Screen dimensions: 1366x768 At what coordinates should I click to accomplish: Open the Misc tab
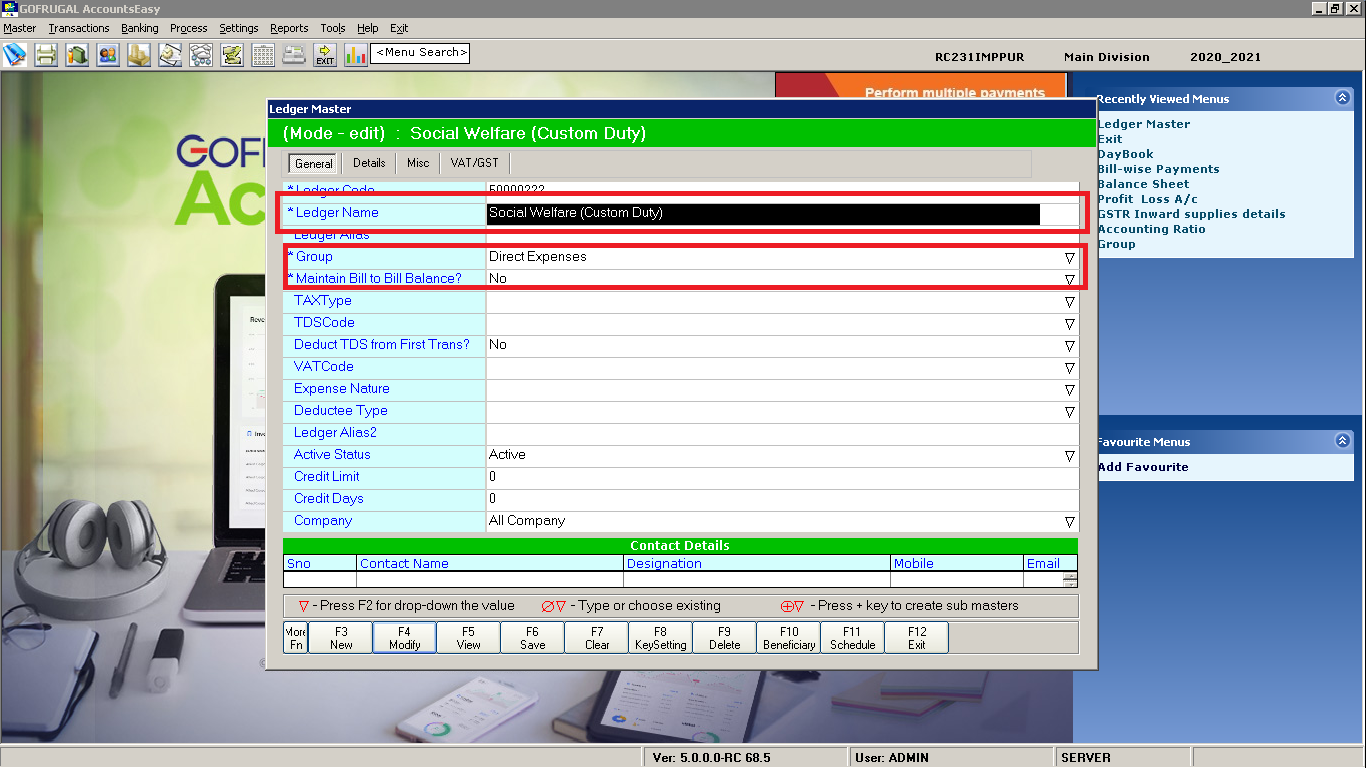click(x=418, y=163)
